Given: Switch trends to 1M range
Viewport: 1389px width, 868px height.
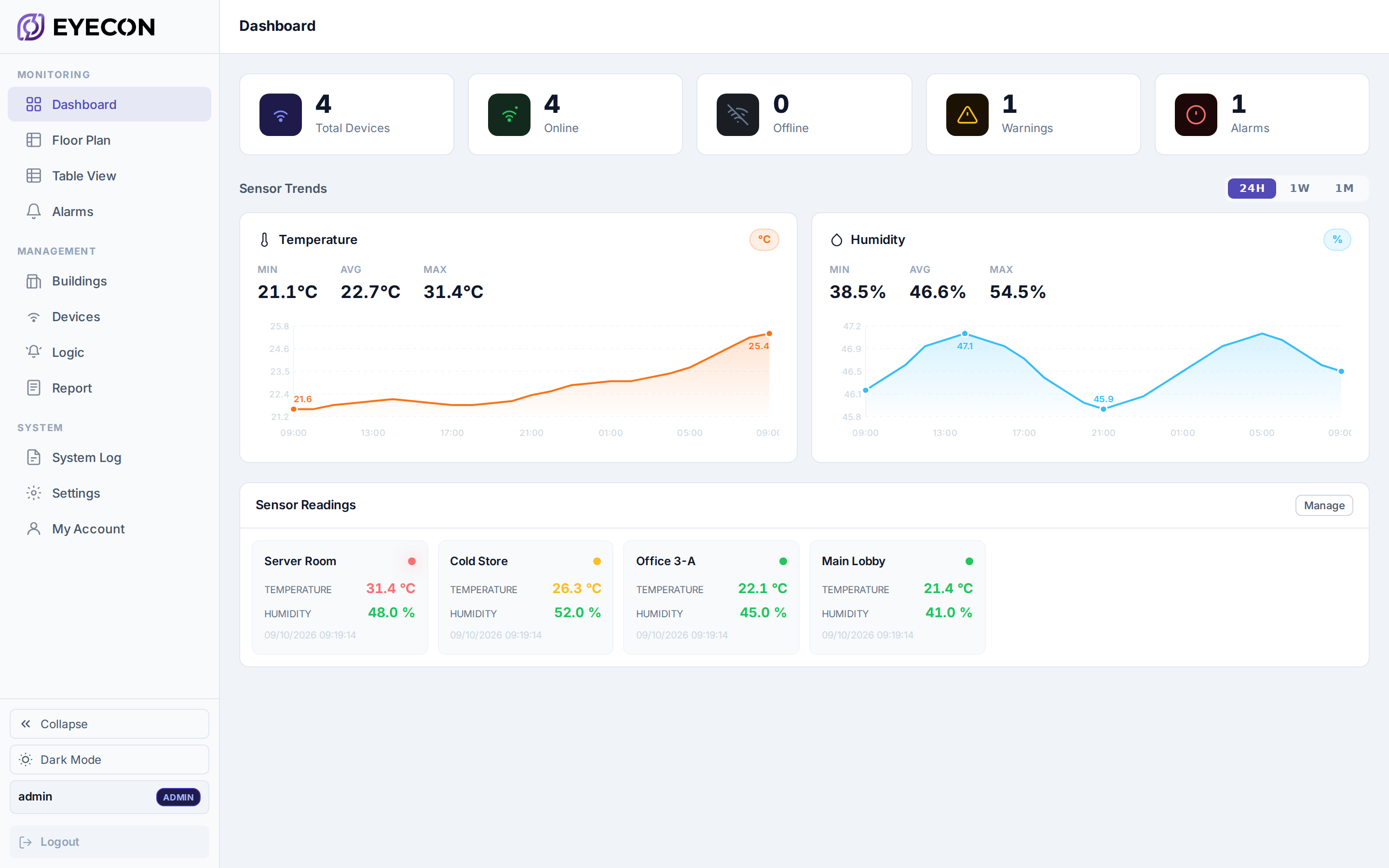Looking at the screenshot, I should pyautogui.click(x=1344, y=188).
